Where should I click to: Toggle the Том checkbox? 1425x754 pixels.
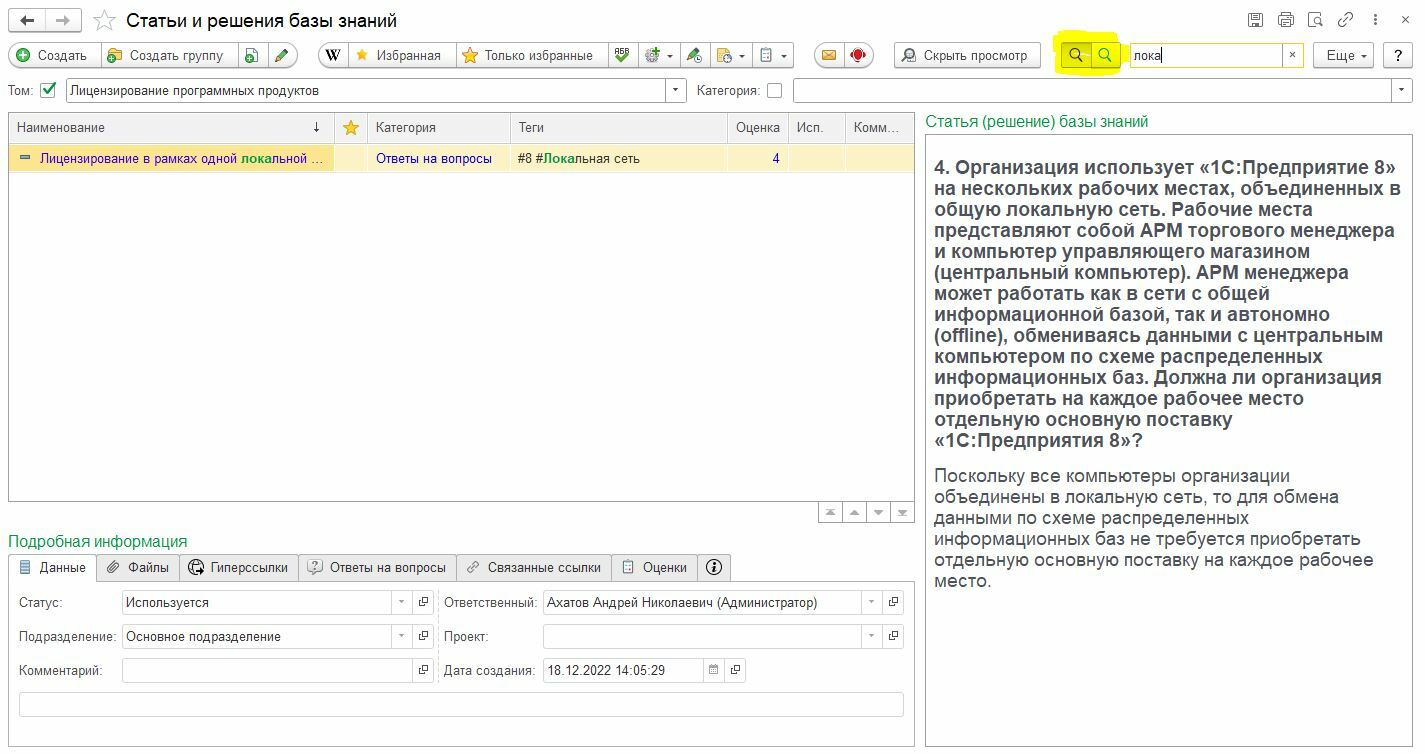(x=48, y=90)
